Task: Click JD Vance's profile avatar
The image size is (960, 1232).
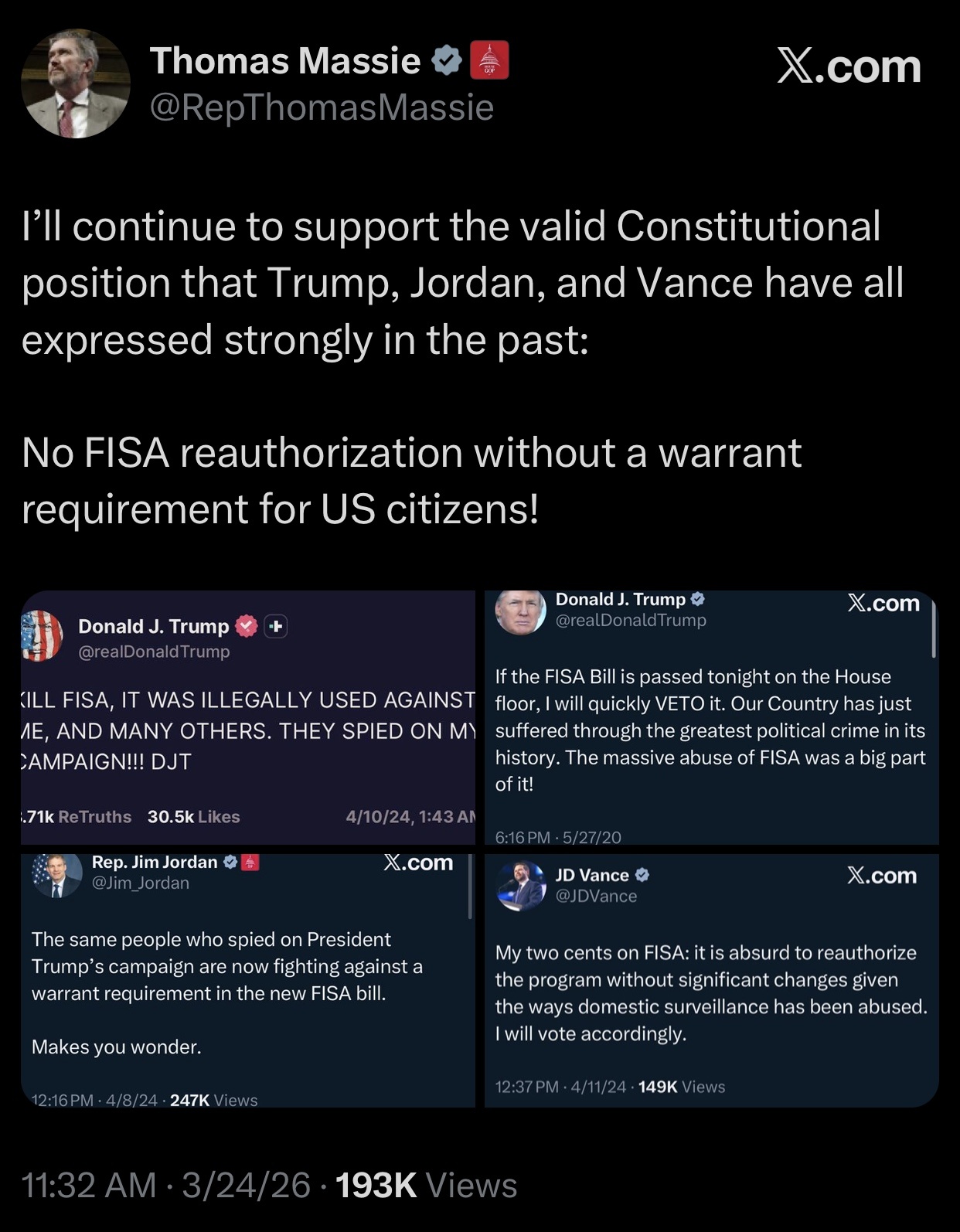Action: 521,885
